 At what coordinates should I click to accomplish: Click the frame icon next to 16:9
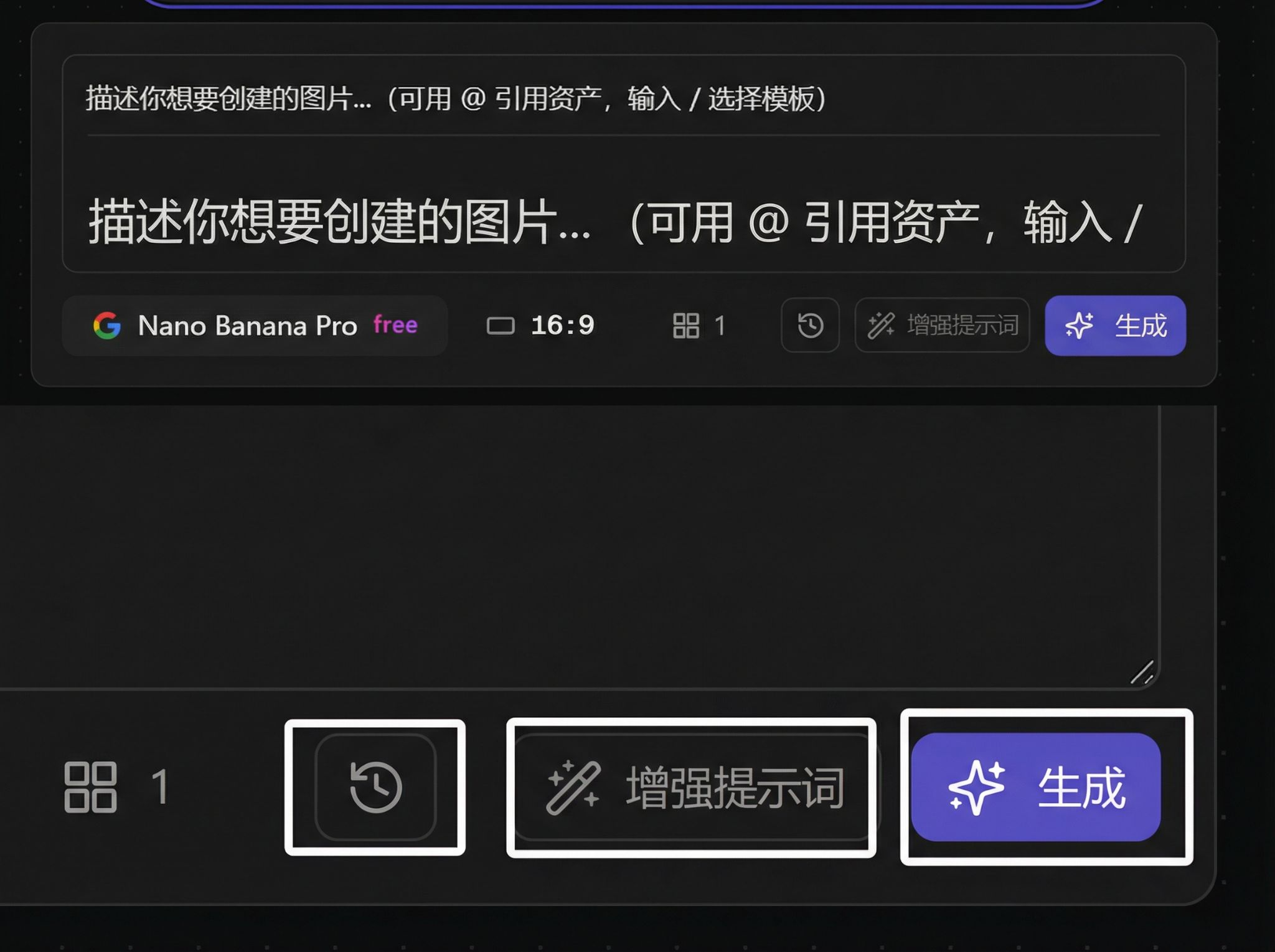point(502,325)
